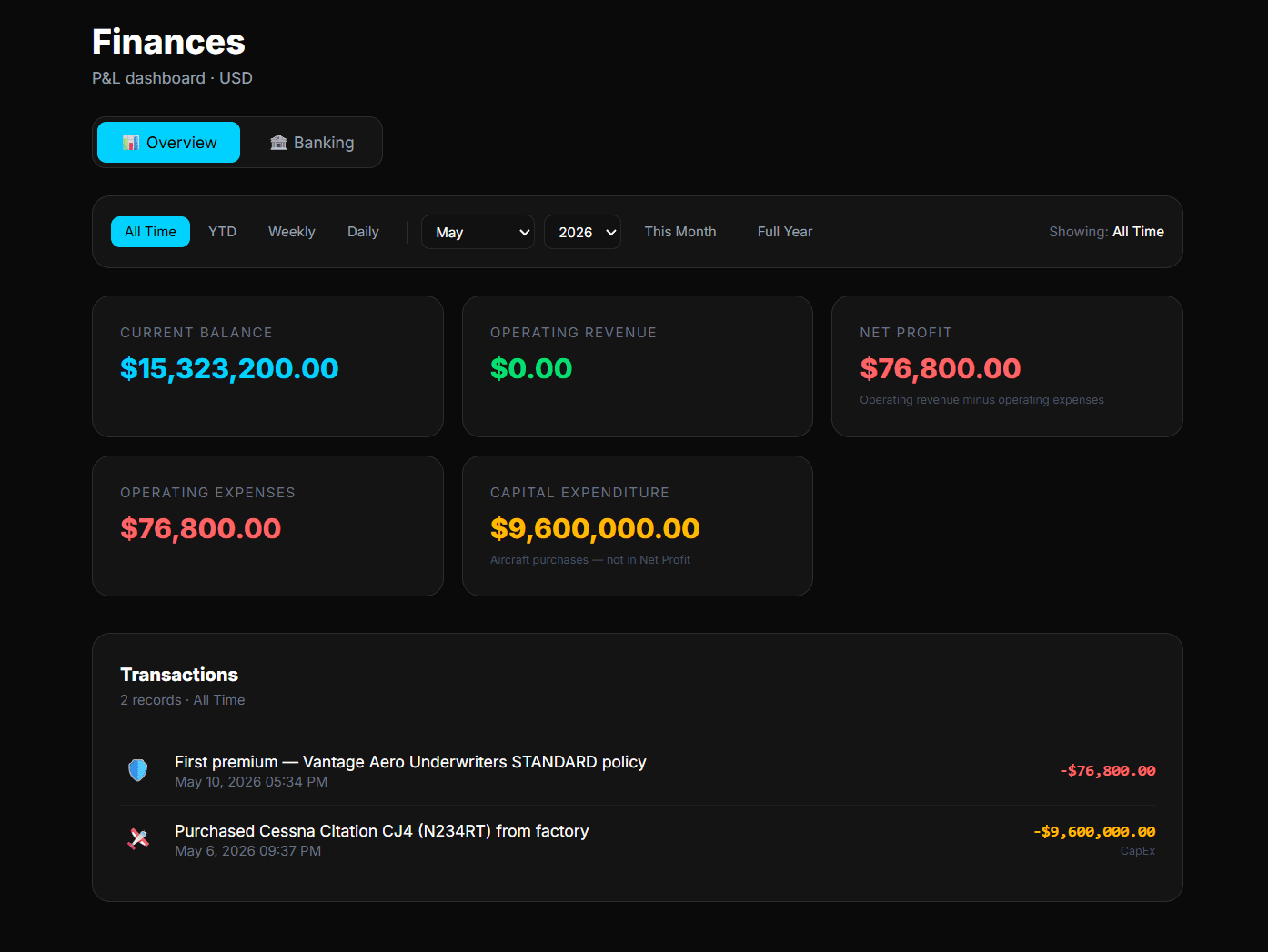Click the Operating Expenses card amount
The height and width of the screenshot is (952, 1268).
201,528
